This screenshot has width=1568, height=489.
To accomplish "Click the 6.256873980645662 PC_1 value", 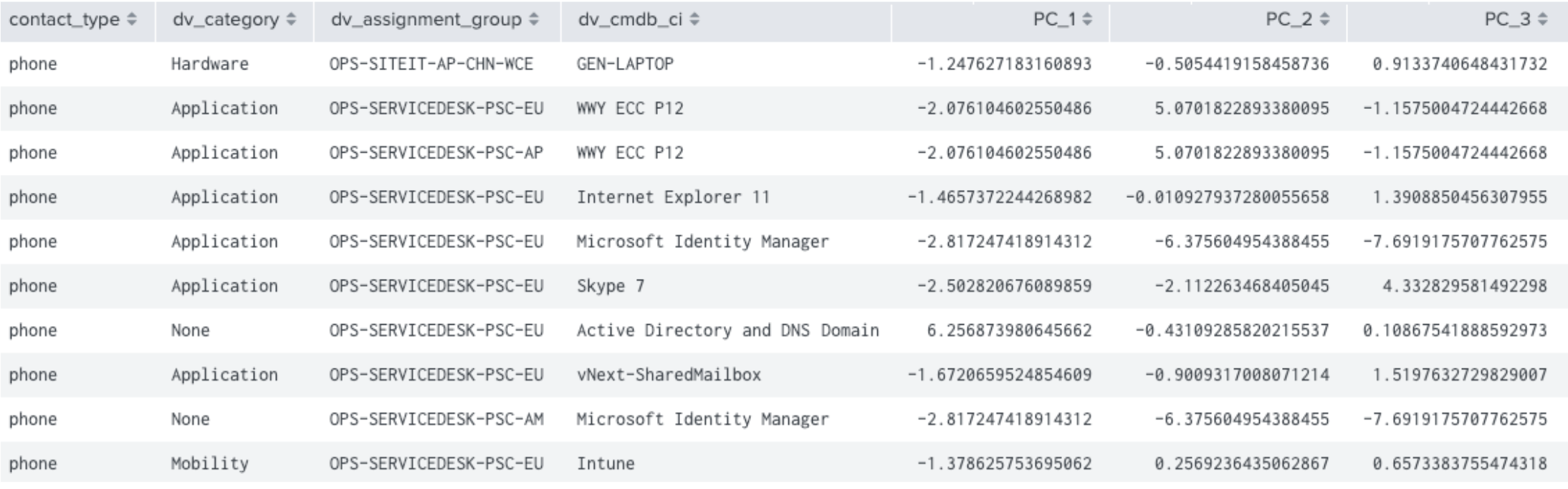I will click(x=1008, y=331).
